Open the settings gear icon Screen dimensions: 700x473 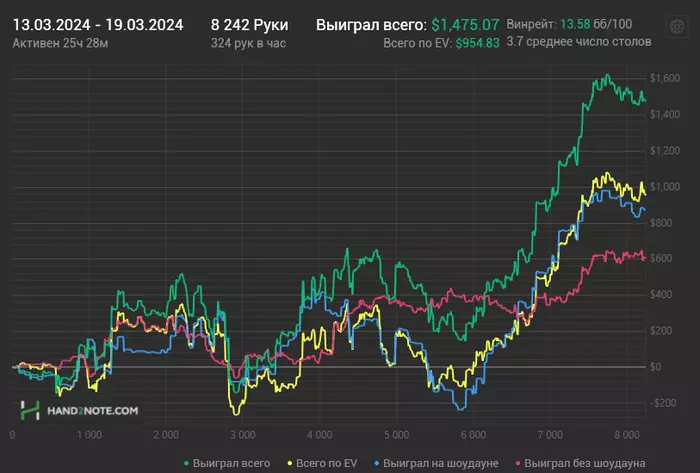[677, 26]
